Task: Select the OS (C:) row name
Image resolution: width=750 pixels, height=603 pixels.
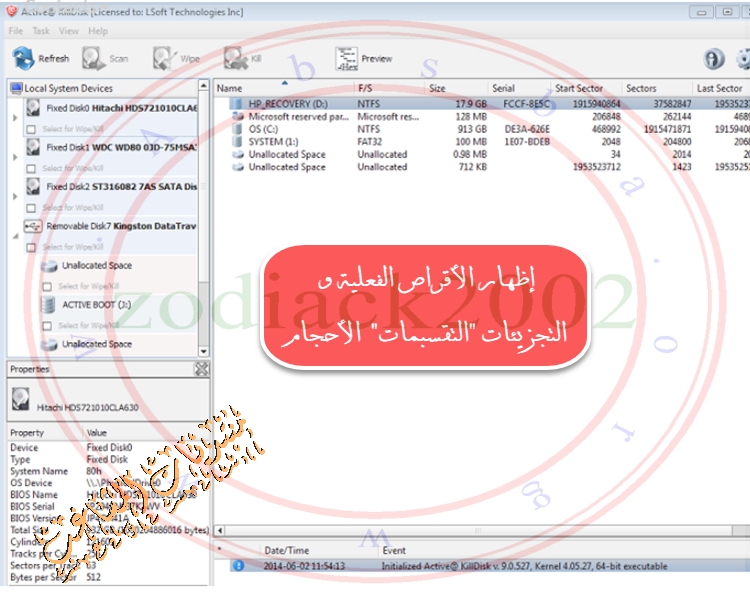Action: pos(263,129)
